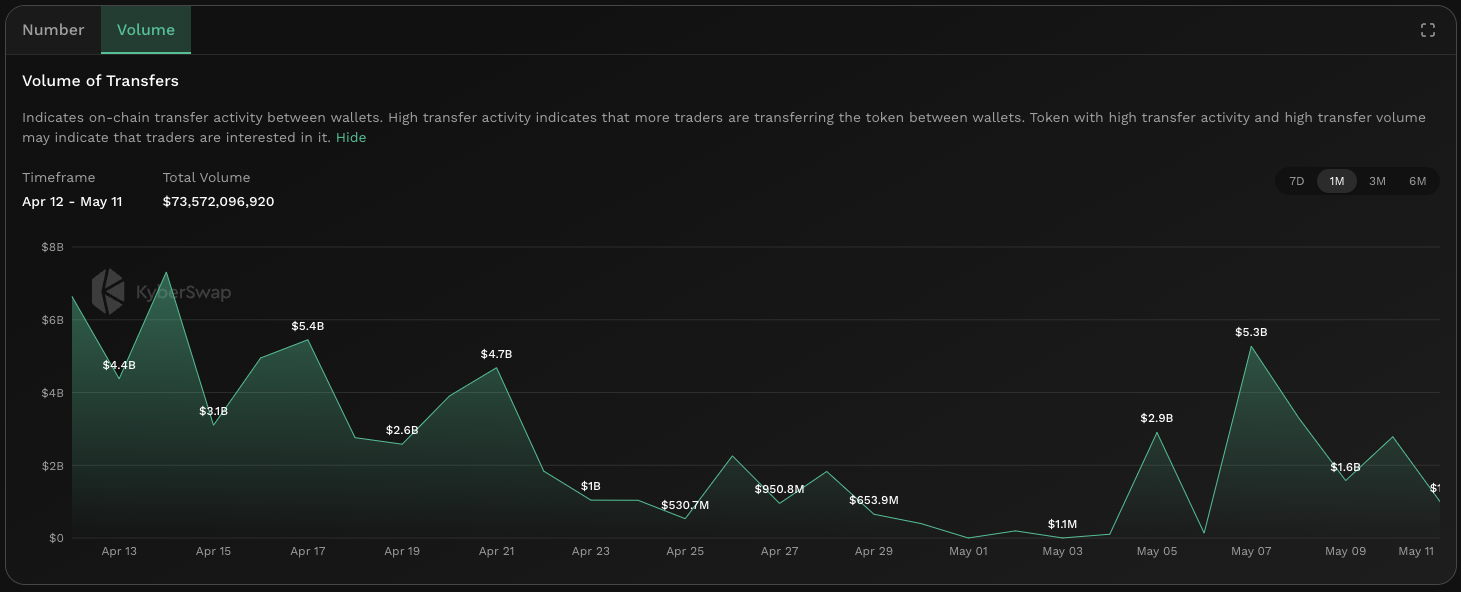The width and height of the screenshot is (1461, 592).
Task: Choose the 1M timeframe option
Action: point(1336,181)
